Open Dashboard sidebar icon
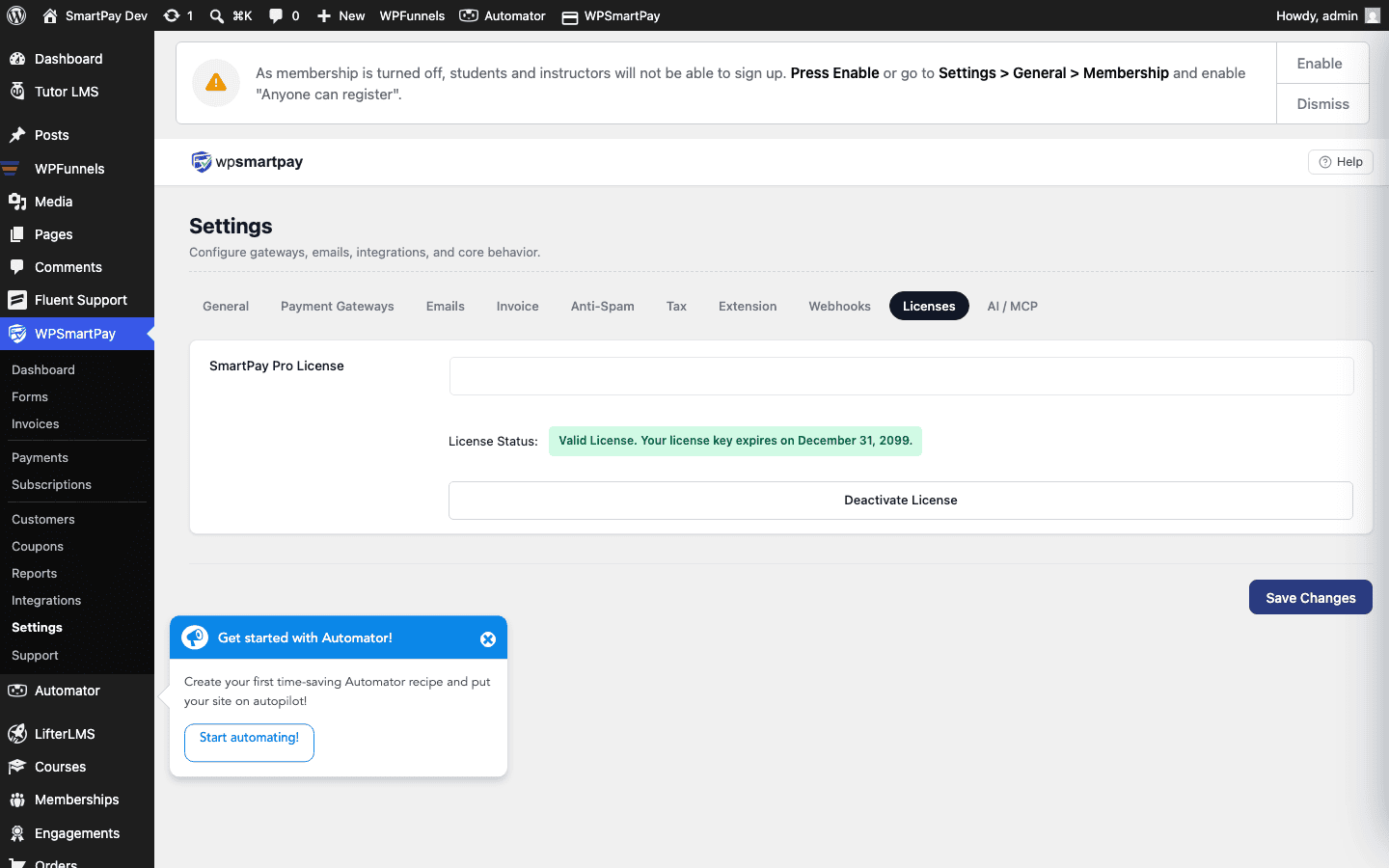The height and width of the screenshot is (868, 1389). click(x=17, y=59)
